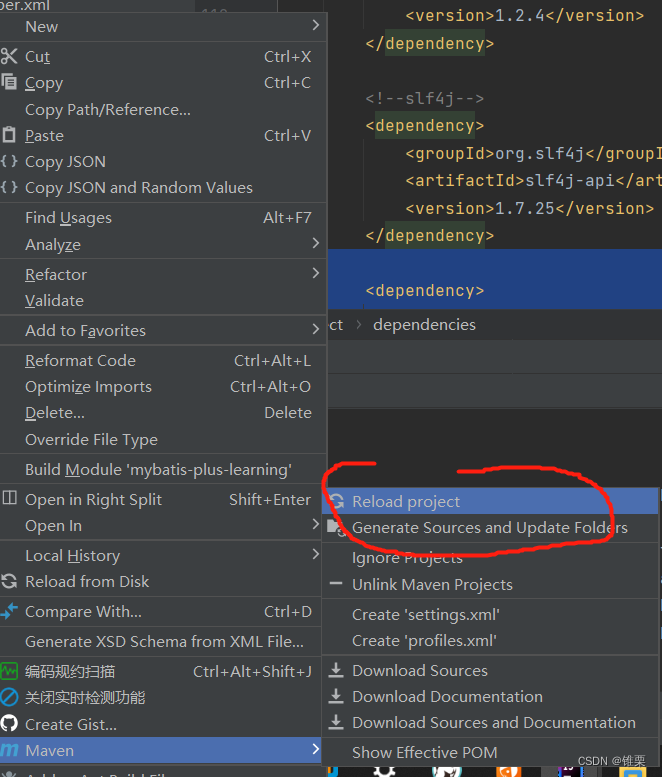The height and width of the screenshot is (777, 662).
Task: Click the Reload from Disk icon
Action: (9, 581)
